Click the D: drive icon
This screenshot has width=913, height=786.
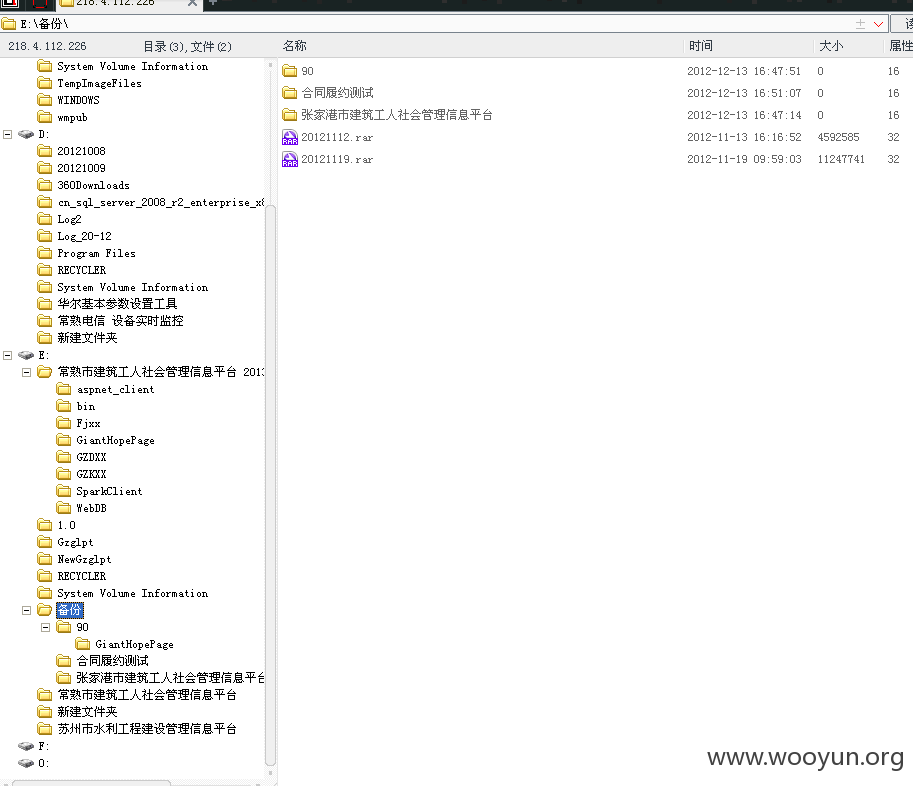(26, 134)
